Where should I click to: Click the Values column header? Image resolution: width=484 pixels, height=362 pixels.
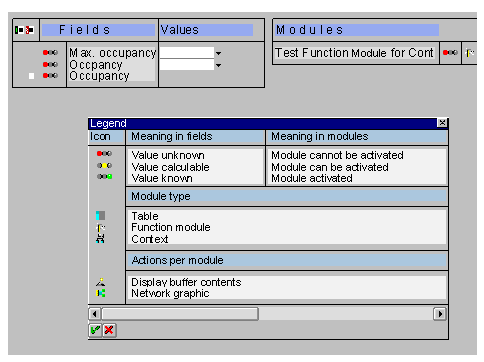click(206, 30)
